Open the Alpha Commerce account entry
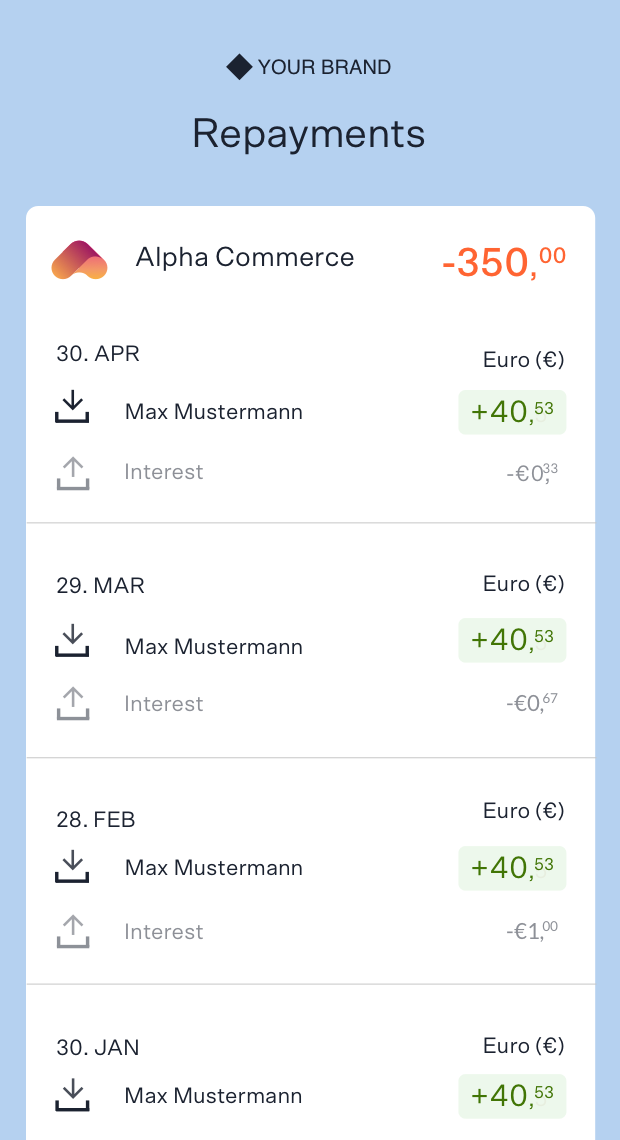The width and height of the screenshot is (620, 1140). point(244,258)
